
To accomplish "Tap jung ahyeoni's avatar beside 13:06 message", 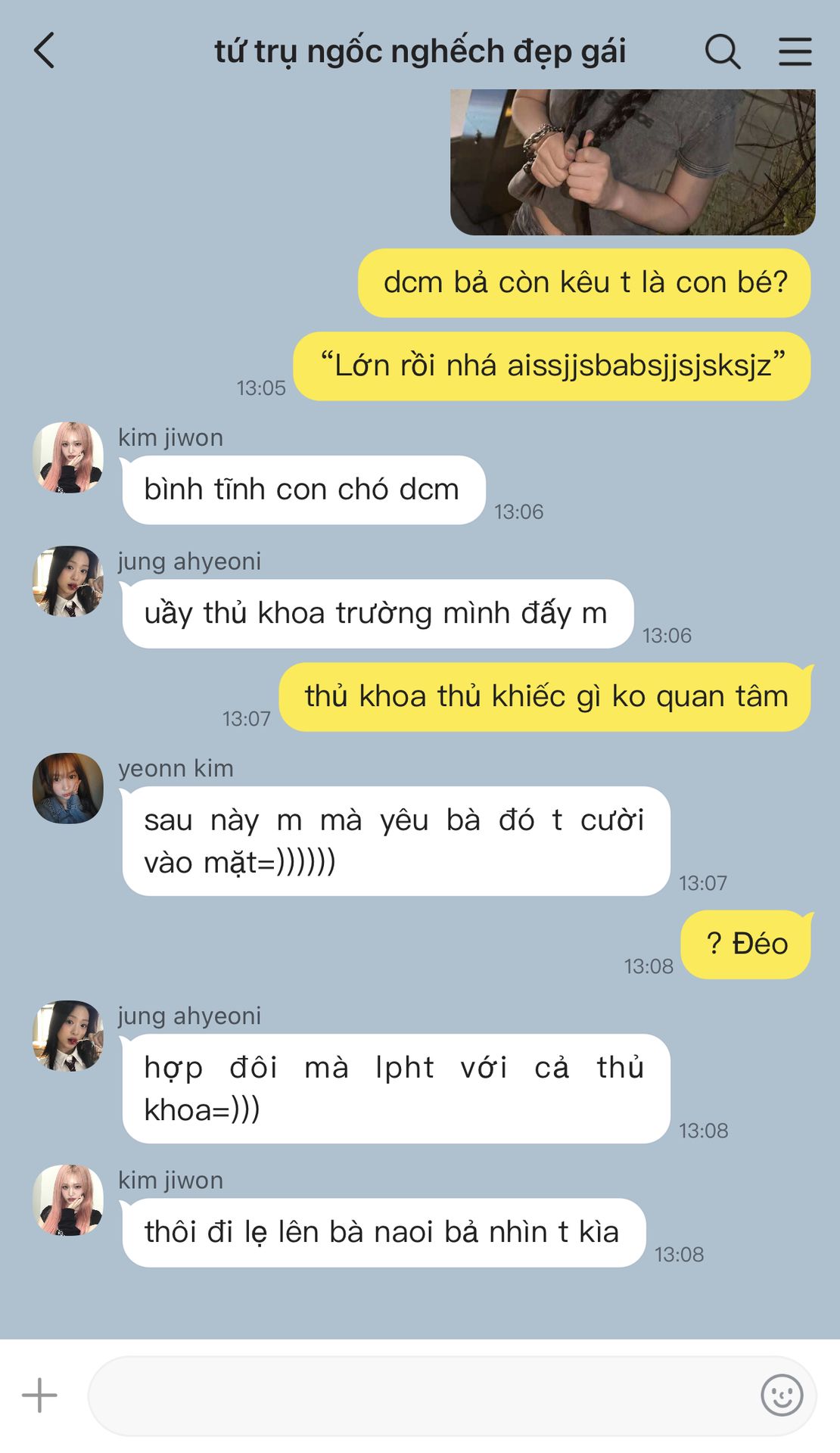I will 68,581.
